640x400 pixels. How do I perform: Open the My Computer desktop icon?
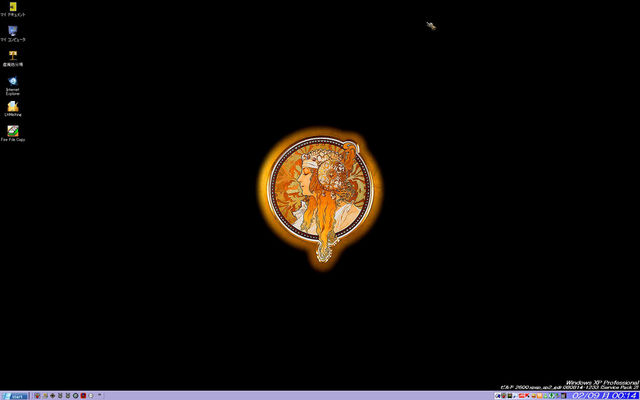(13, 33)
